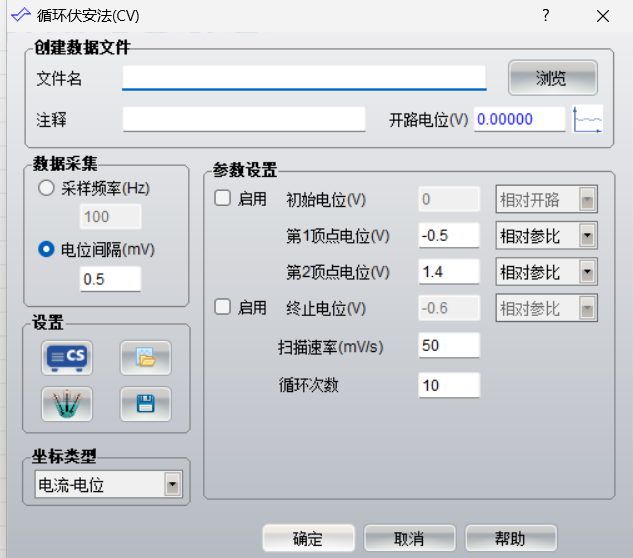This screenshot has height=558, width=633.
Task: Click the CV dialog title bar icon
Action: tap(21, 15)
